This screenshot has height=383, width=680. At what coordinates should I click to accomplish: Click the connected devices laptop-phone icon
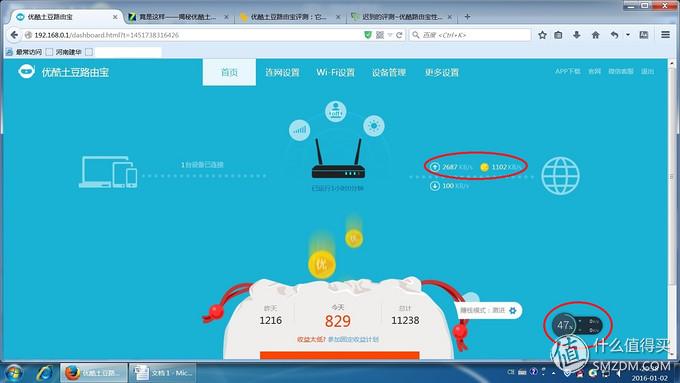tap(108, 172)
